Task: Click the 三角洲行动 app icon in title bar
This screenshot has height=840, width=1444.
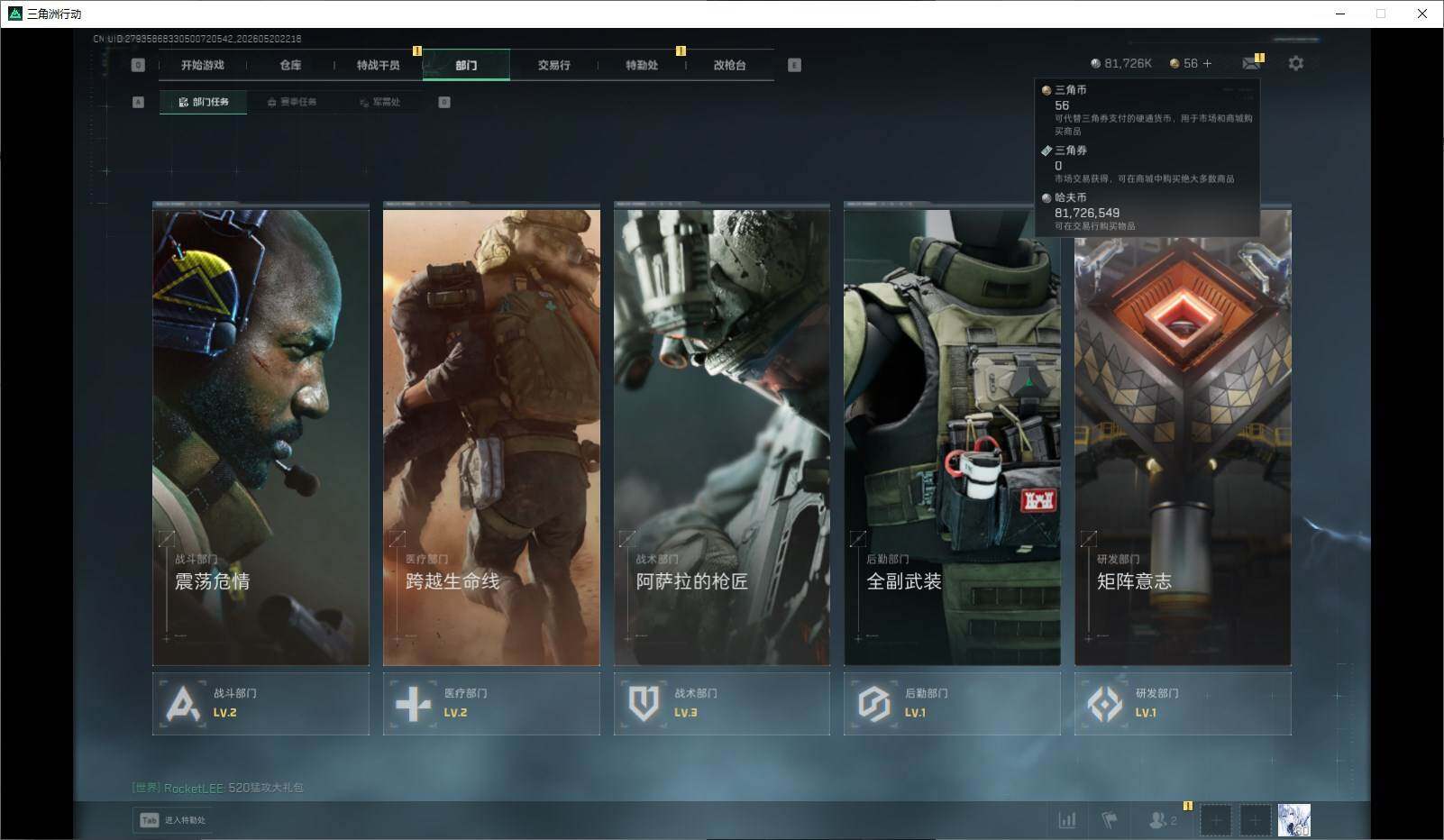Action: click(x=14, y=14)
